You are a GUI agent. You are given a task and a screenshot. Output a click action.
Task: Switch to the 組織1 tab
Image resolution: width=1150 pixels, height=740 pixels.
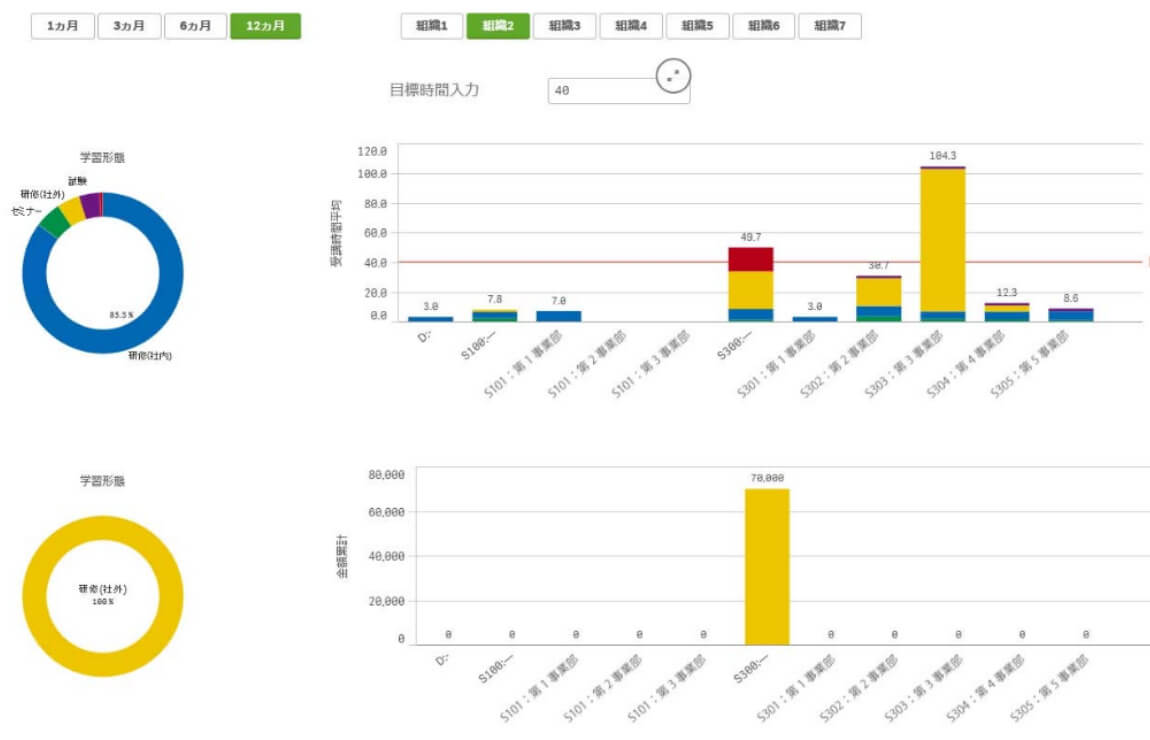[431, 26]
